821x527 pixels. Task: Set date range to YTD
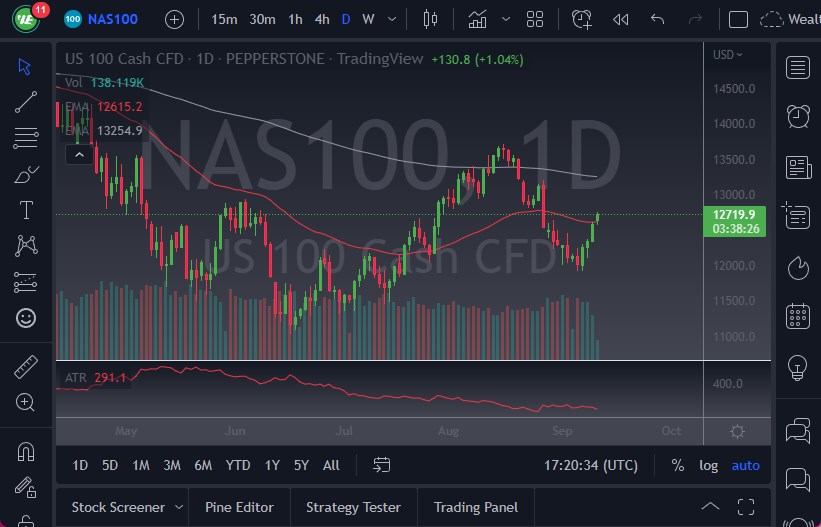pyautogui.click(x=238, y=465)
